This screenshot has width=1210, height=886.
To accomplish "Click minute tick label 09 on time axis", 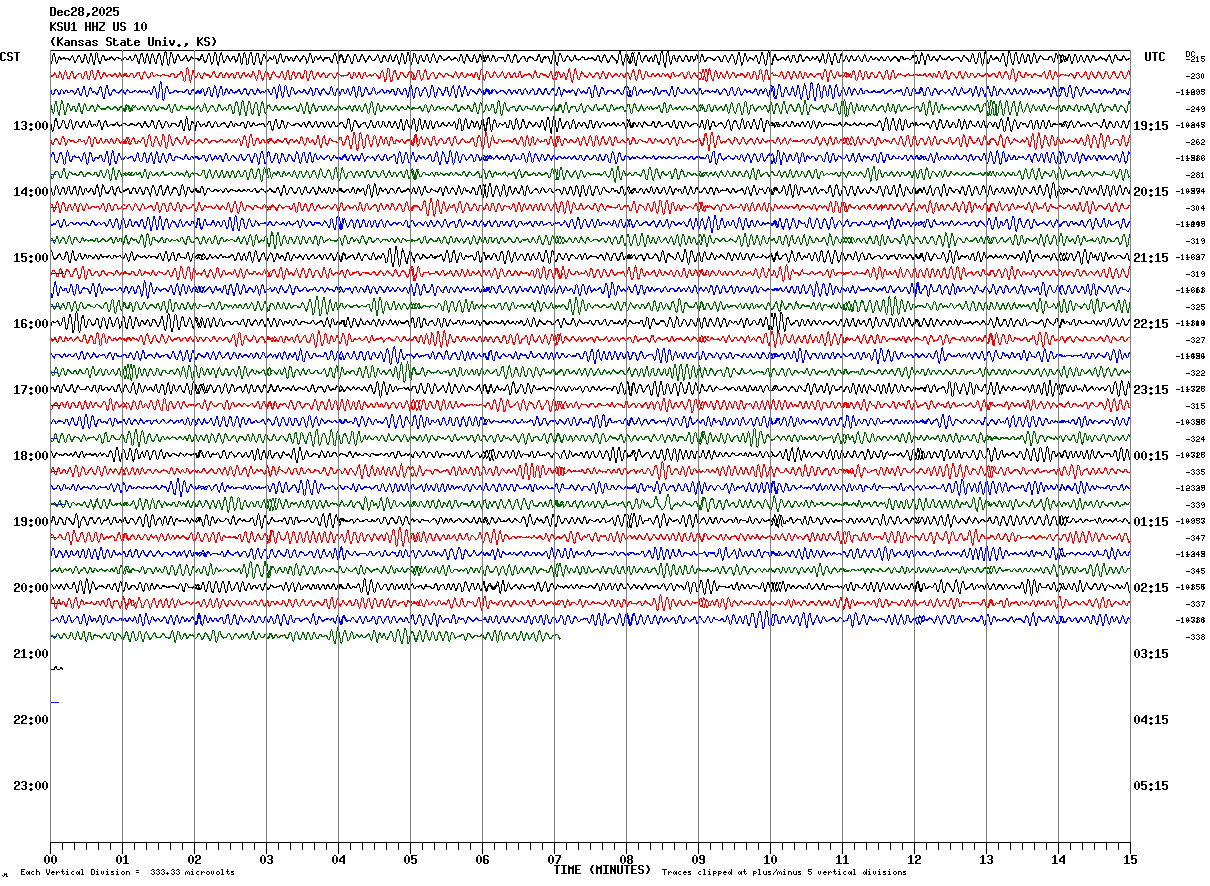I will (x=698, y=860).
